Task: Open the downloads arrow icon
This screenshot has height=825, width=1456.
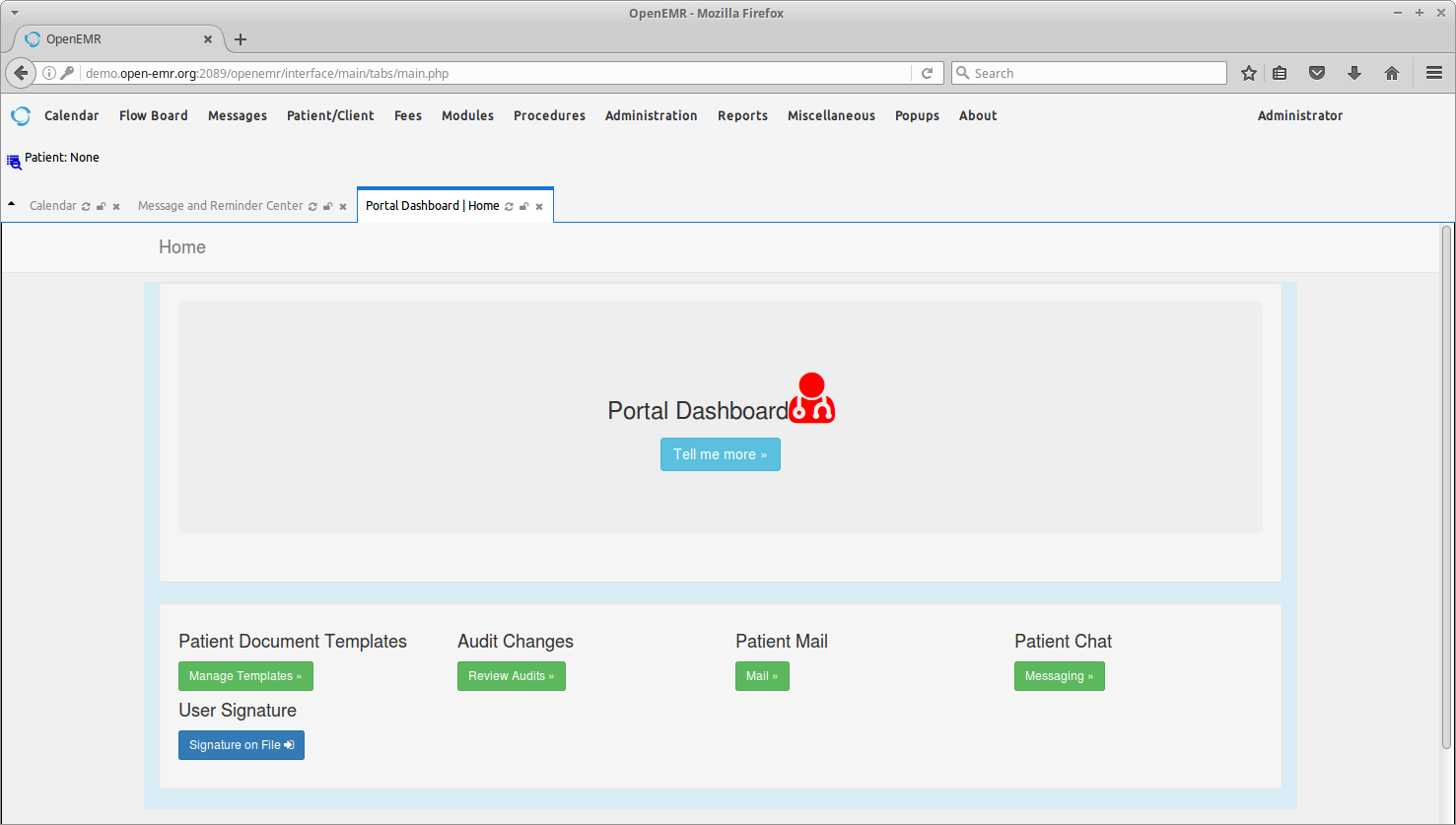Action: coord(1354,73)
